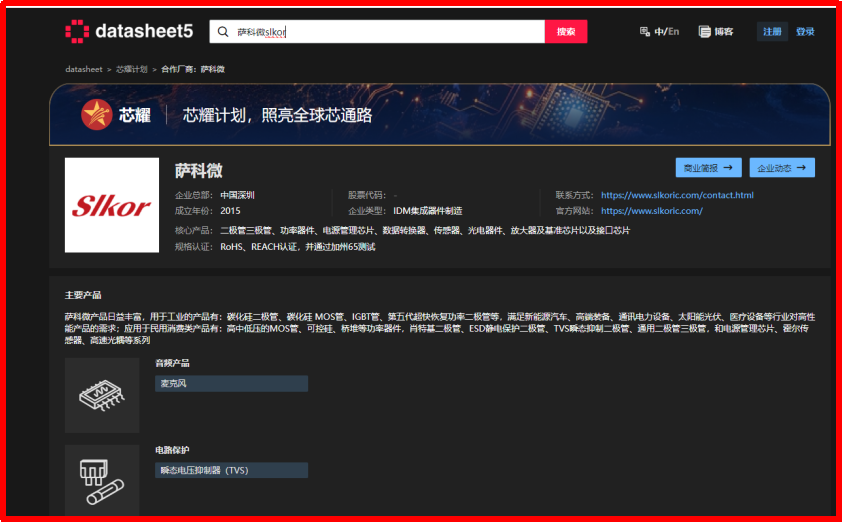
Task: Select the 瞬态电压抑制器 (TVS) category tag
Action: click(x=232, y=470)
